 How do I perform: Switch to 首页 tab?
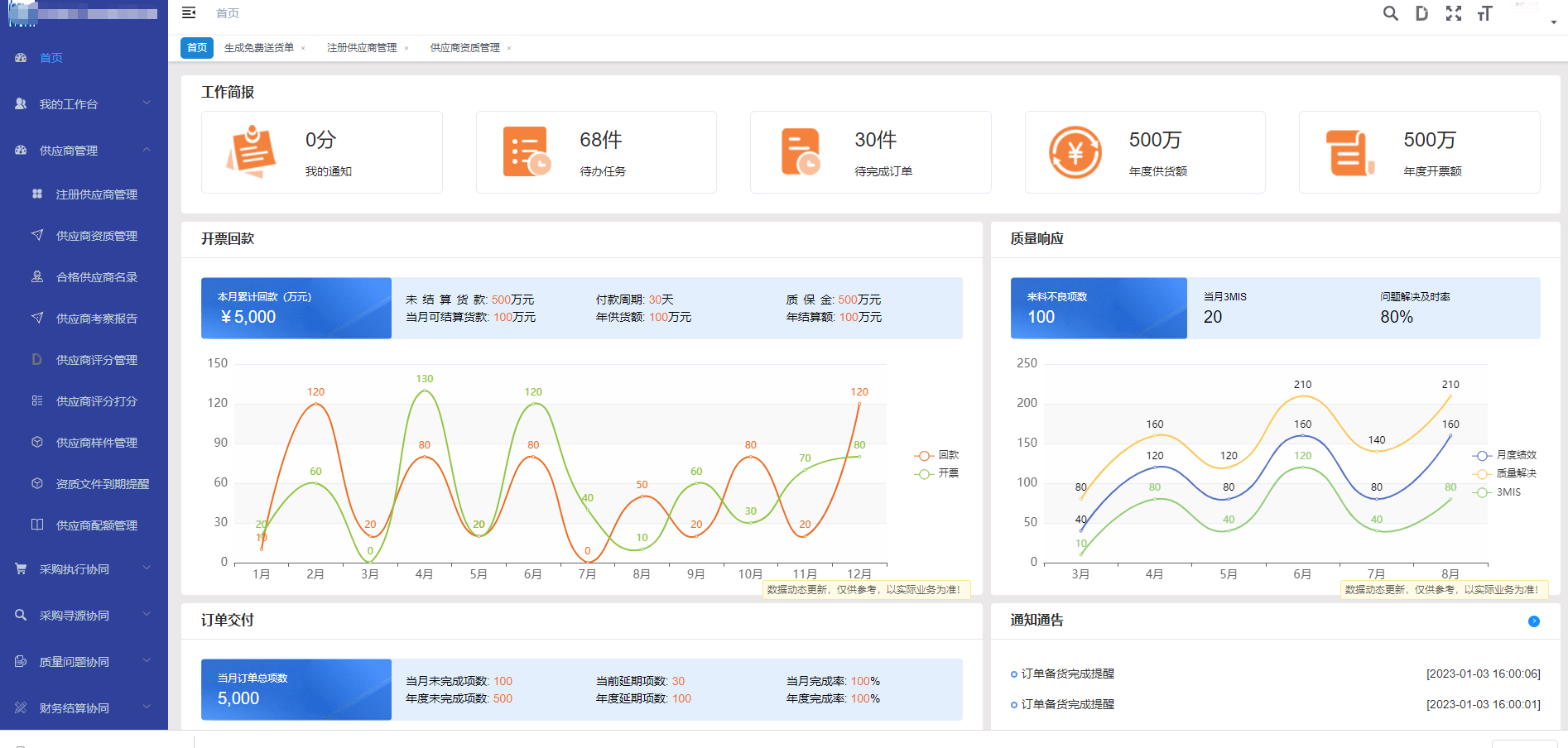197,48
